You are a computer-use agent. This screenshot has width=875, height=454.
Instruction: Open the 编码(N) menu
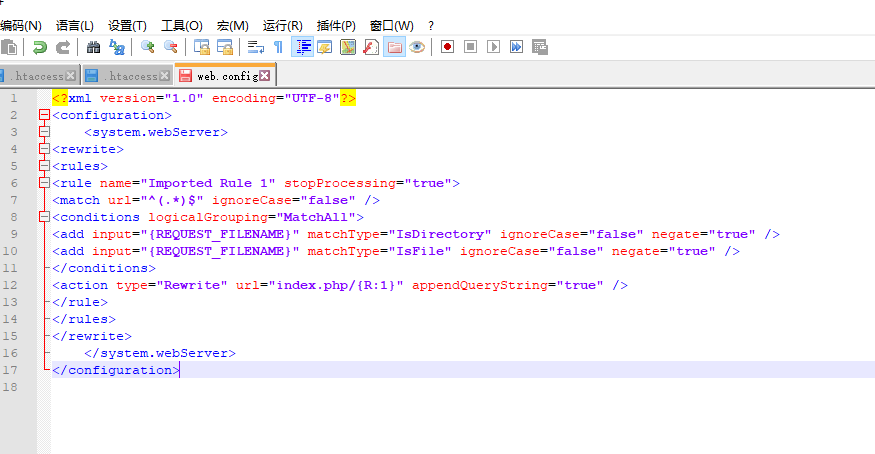point(21,26)
